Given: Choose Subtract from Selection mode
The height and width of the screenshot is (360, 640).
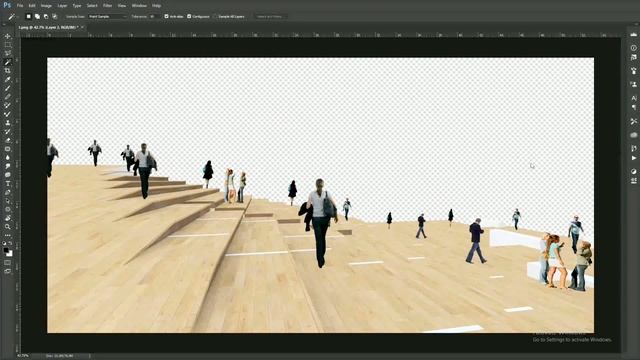Looking at the screenshot, I should point(46,17).
